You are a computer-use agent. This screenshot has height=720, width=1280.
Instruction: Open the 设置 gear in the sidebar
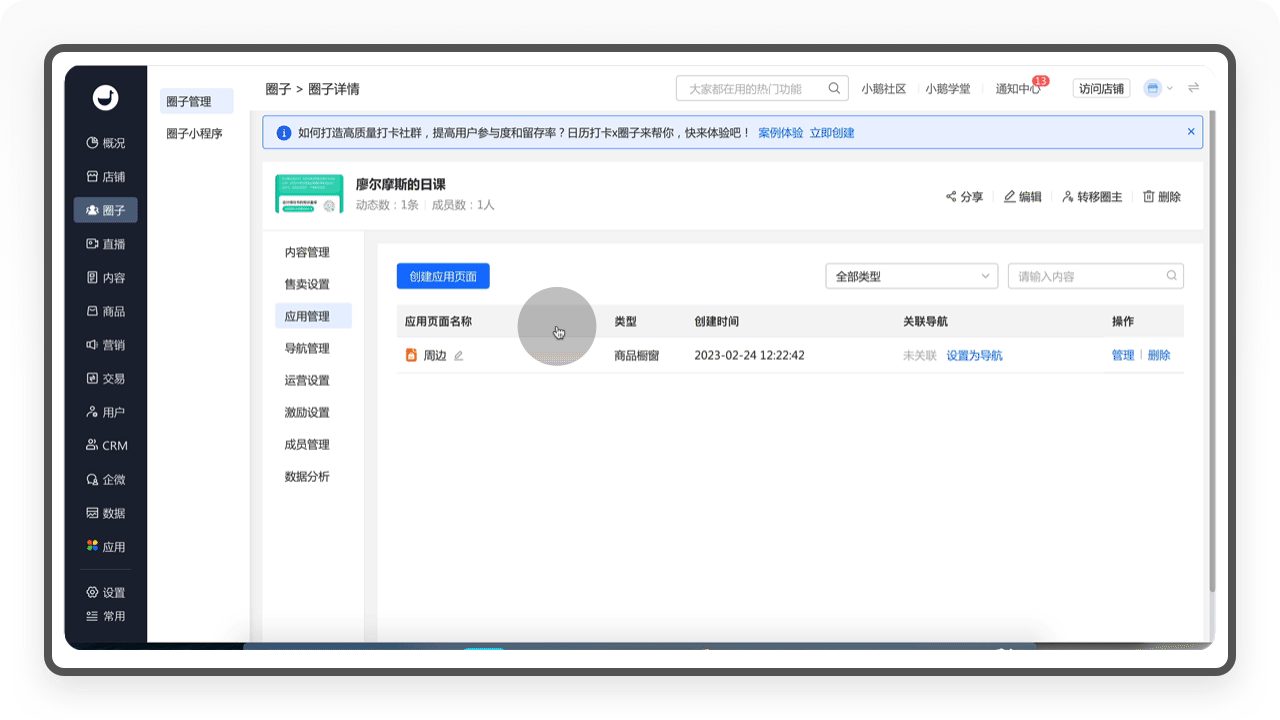(92, 592)
